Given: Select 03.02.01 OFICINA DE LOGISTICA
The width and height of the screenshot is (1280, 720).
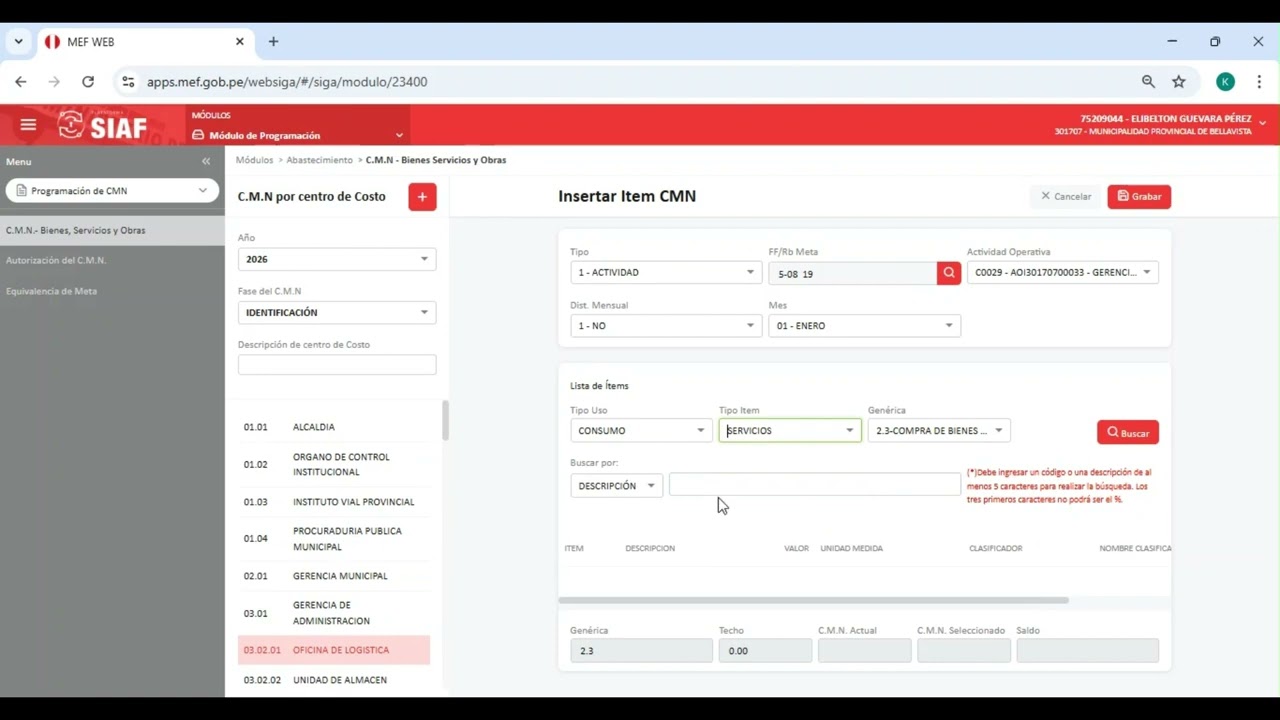Looking at the screenshot, I should tap(334, 650).
